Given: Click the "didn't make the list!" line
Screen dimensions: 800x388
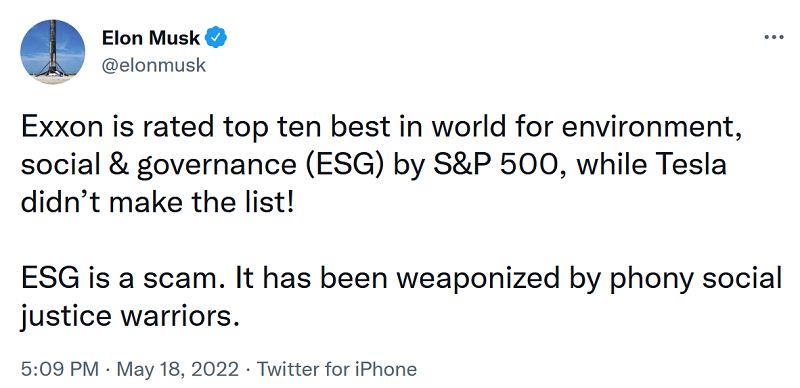Looking at the screenshot, I should (157, 203).
